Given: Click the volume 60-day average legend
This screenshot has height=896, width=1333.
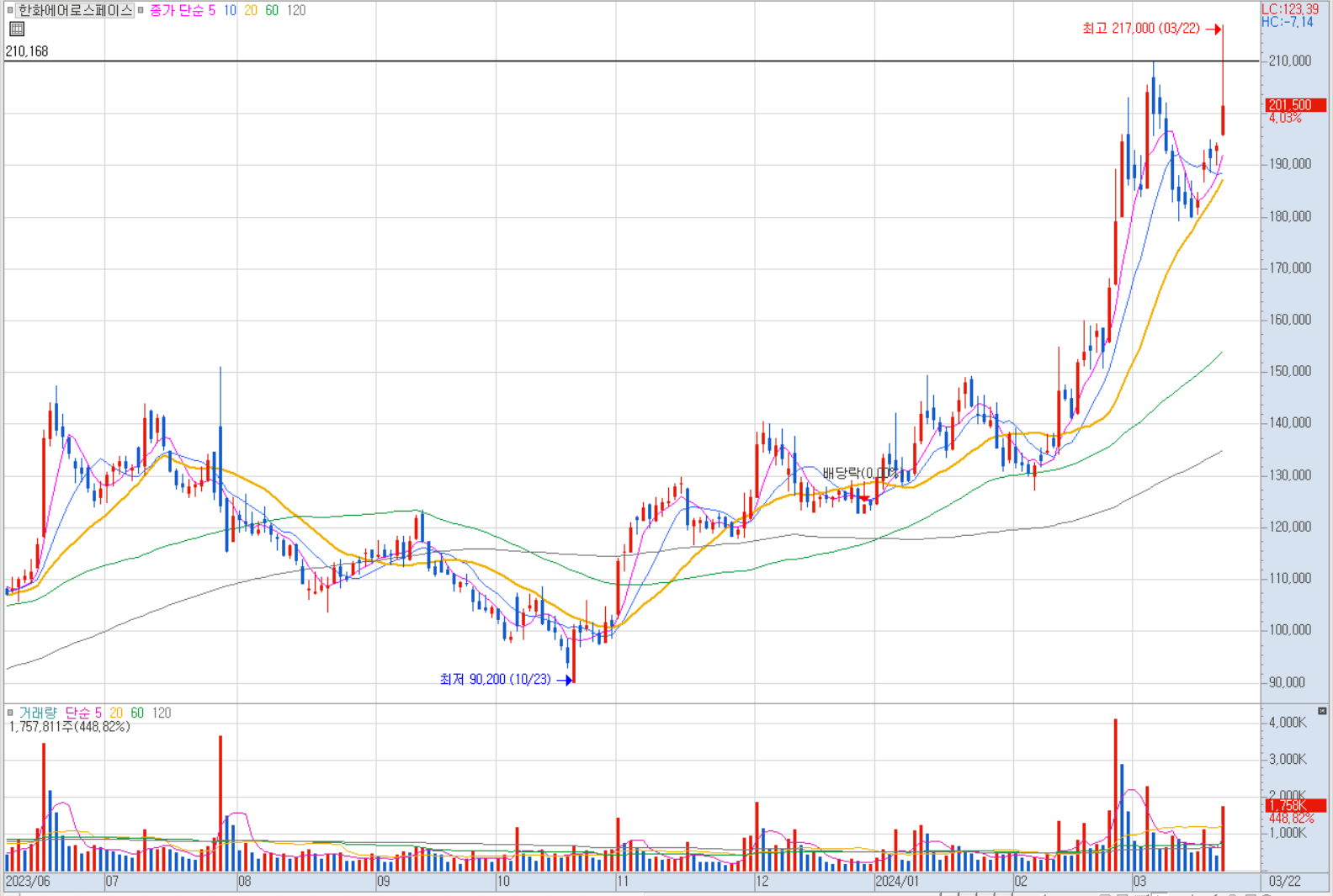Looking at the screenshot, I should pyautogui.click(x=137, y=713).
